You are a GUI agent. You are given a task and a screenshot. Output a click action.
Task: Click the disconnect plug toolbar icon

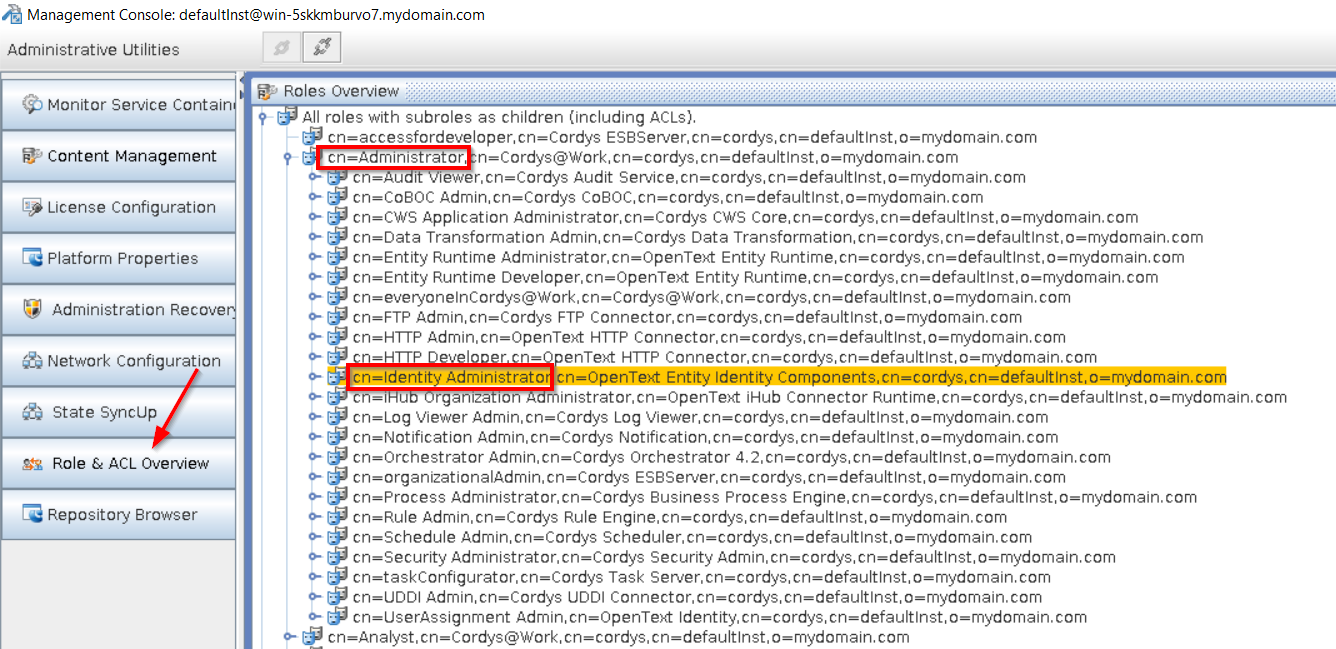click(x=321, y=47)
